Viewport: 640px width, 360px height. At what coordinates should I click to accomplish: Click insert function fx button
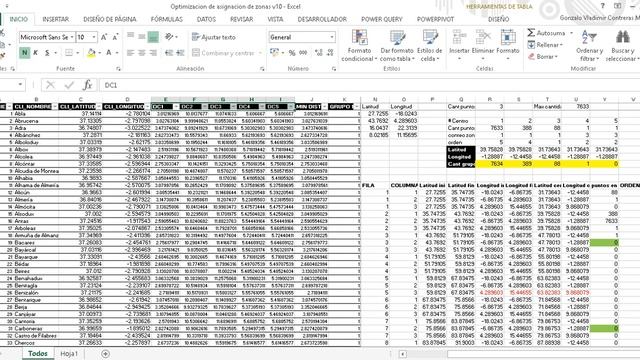pos(87,85)
